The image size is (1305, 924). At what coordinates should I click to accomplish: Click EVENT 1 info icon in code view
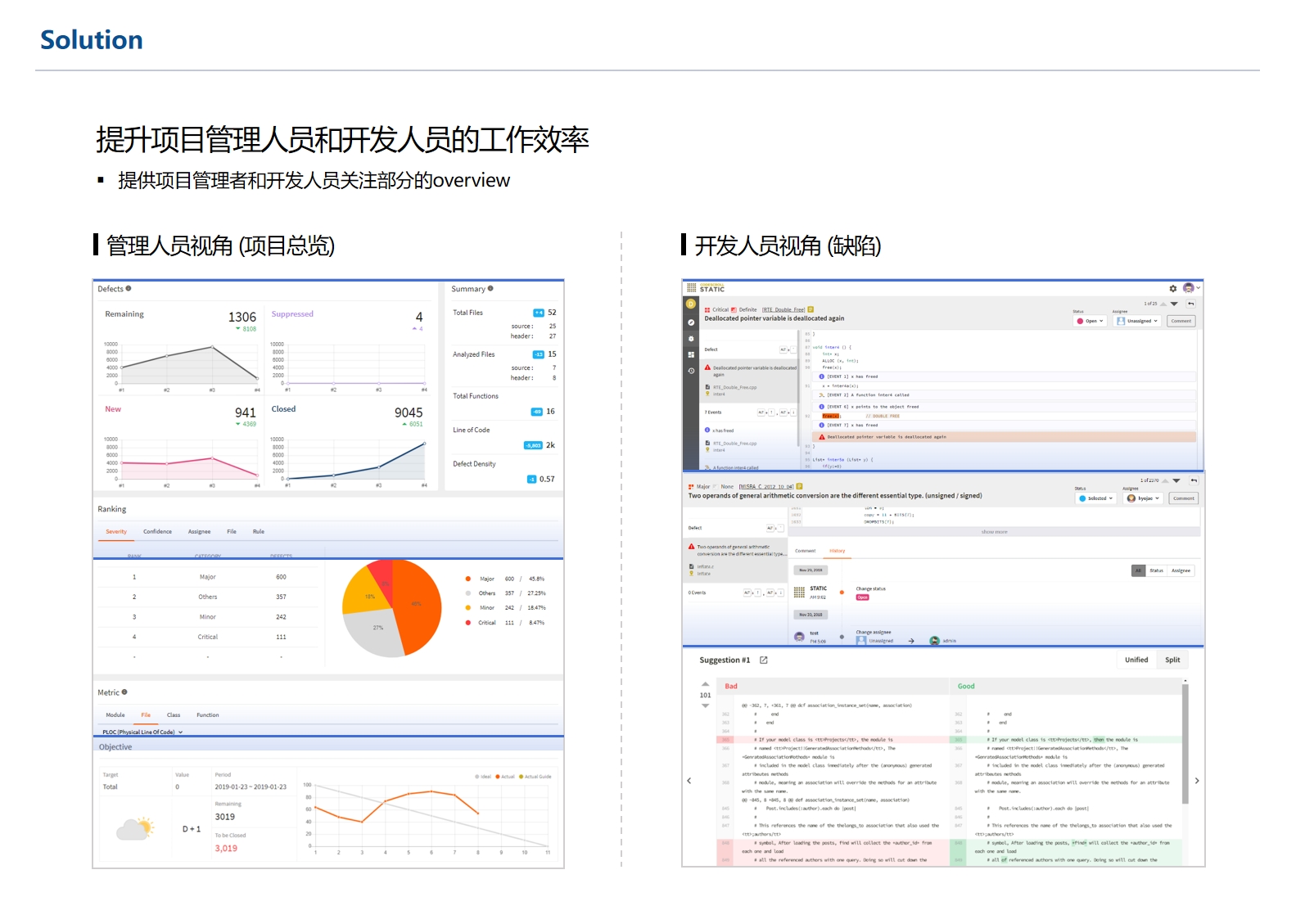821,376
